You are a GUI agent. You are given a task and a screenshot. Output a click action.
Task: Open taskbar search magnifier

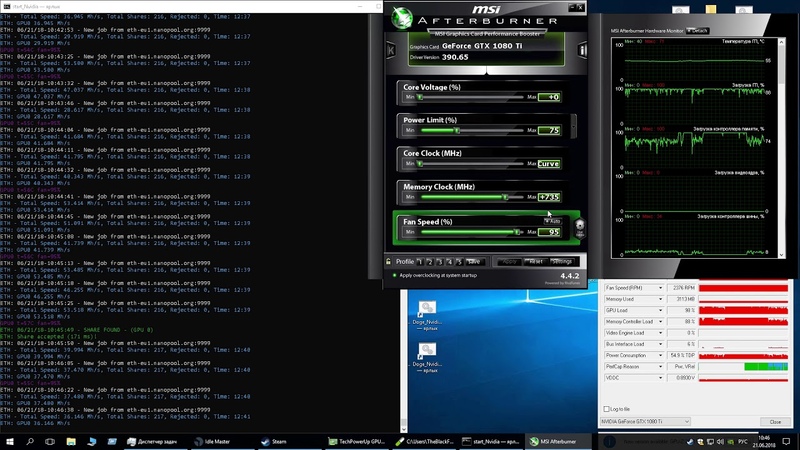pos(30,441)
